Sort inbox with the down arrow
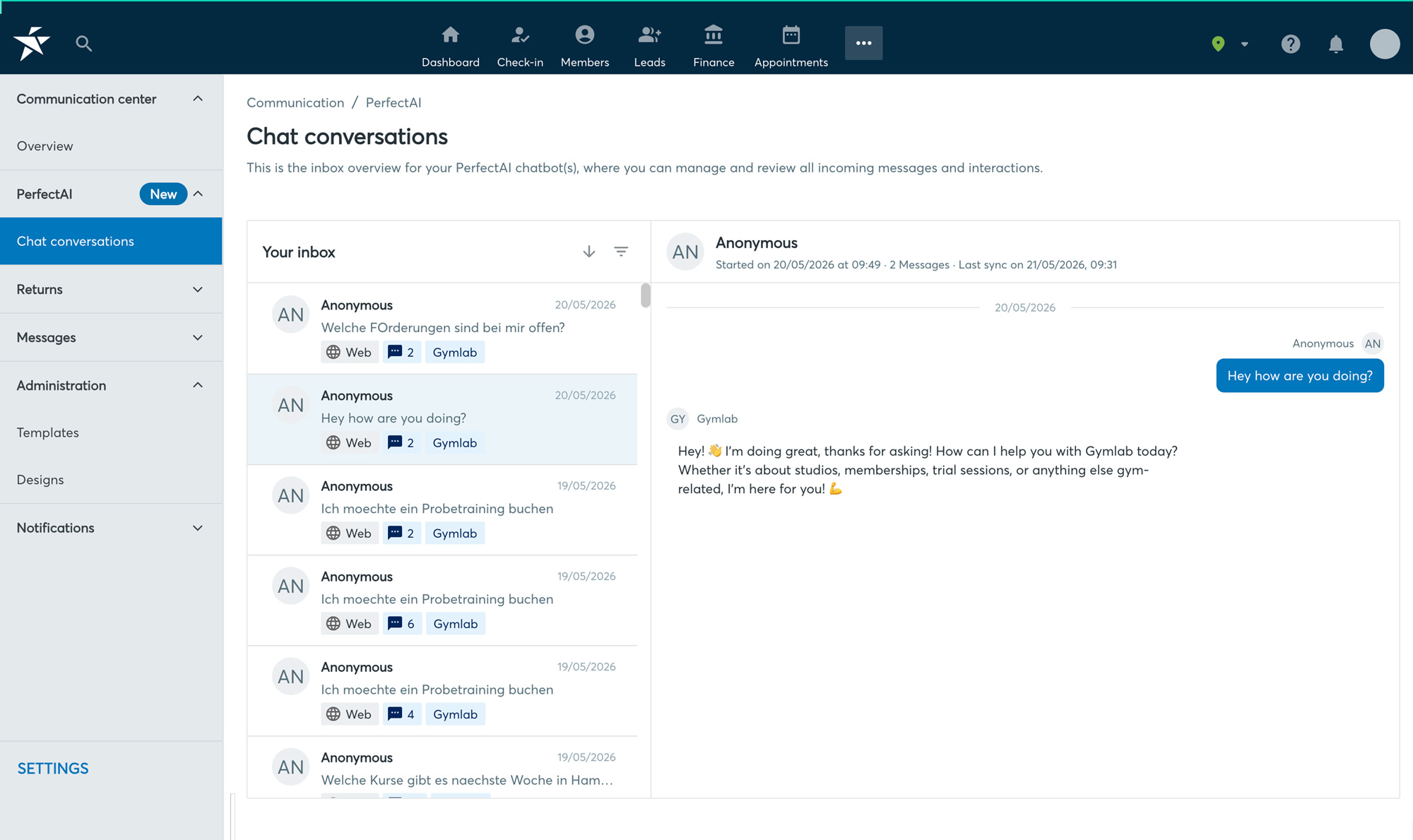 tap(589, 252)
